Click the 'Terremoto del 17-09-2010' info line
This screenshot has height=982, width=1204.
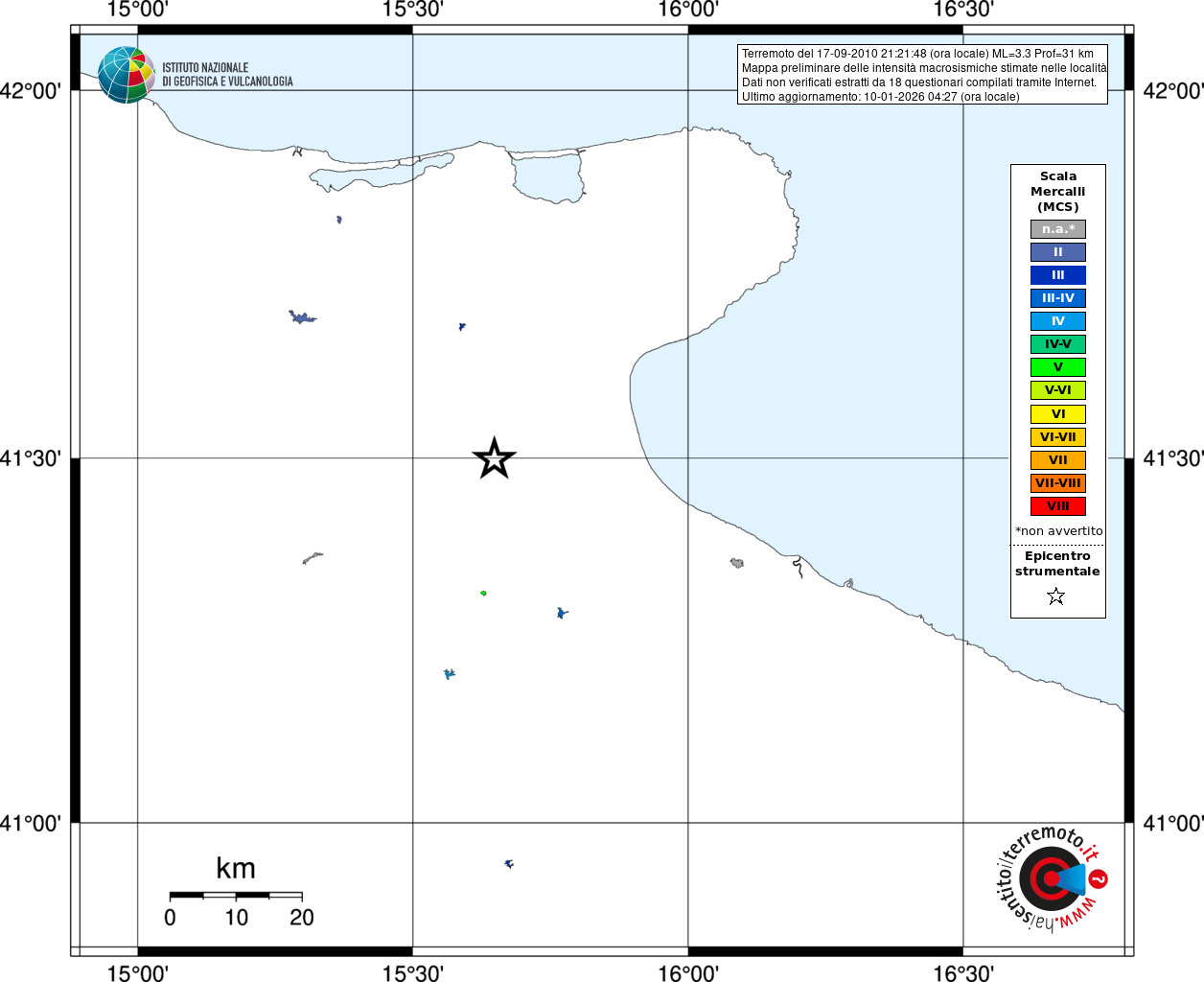917,54
